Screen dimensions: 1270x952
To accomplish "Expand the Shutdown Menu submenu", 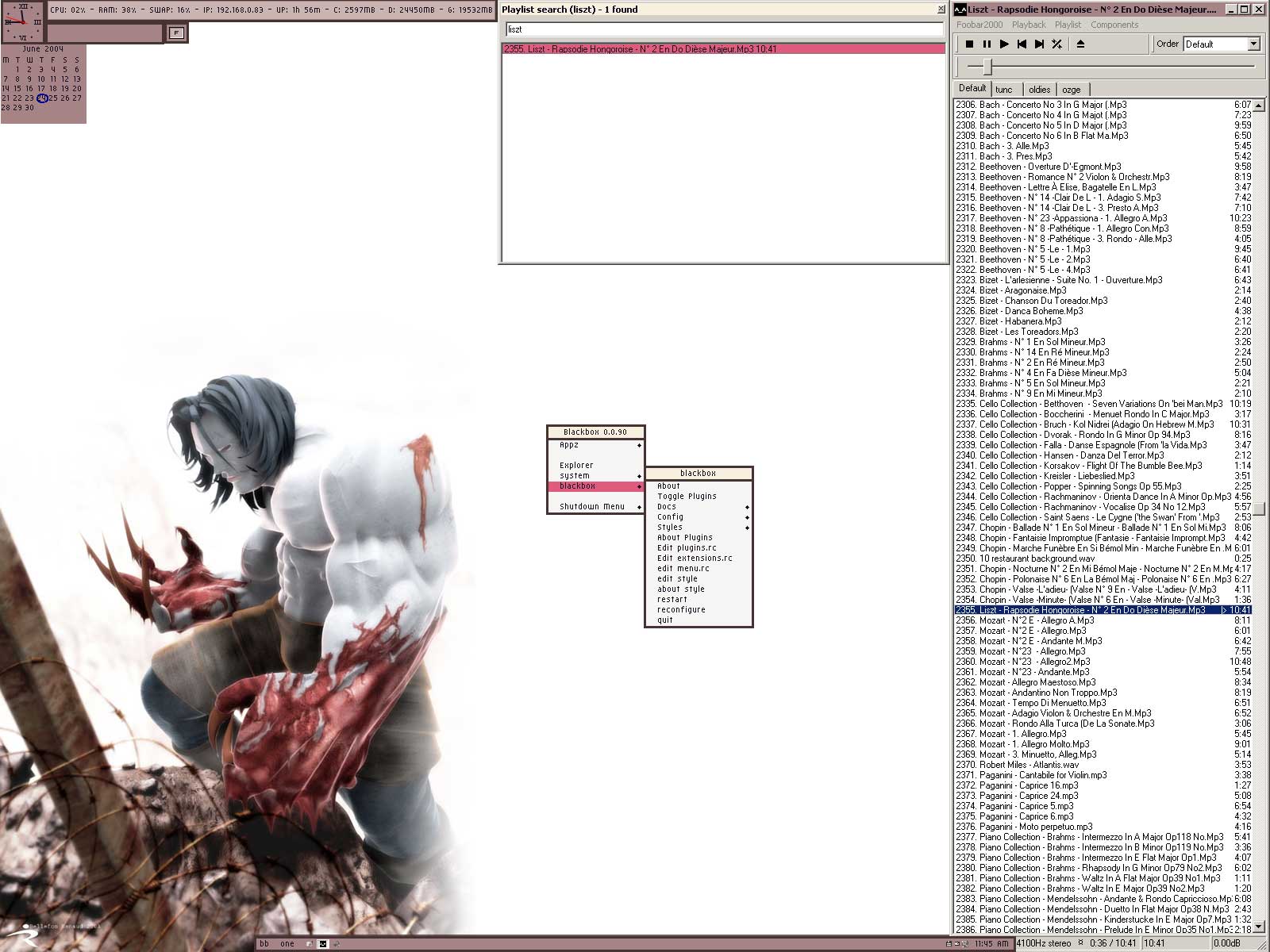I will coord(595,507).
